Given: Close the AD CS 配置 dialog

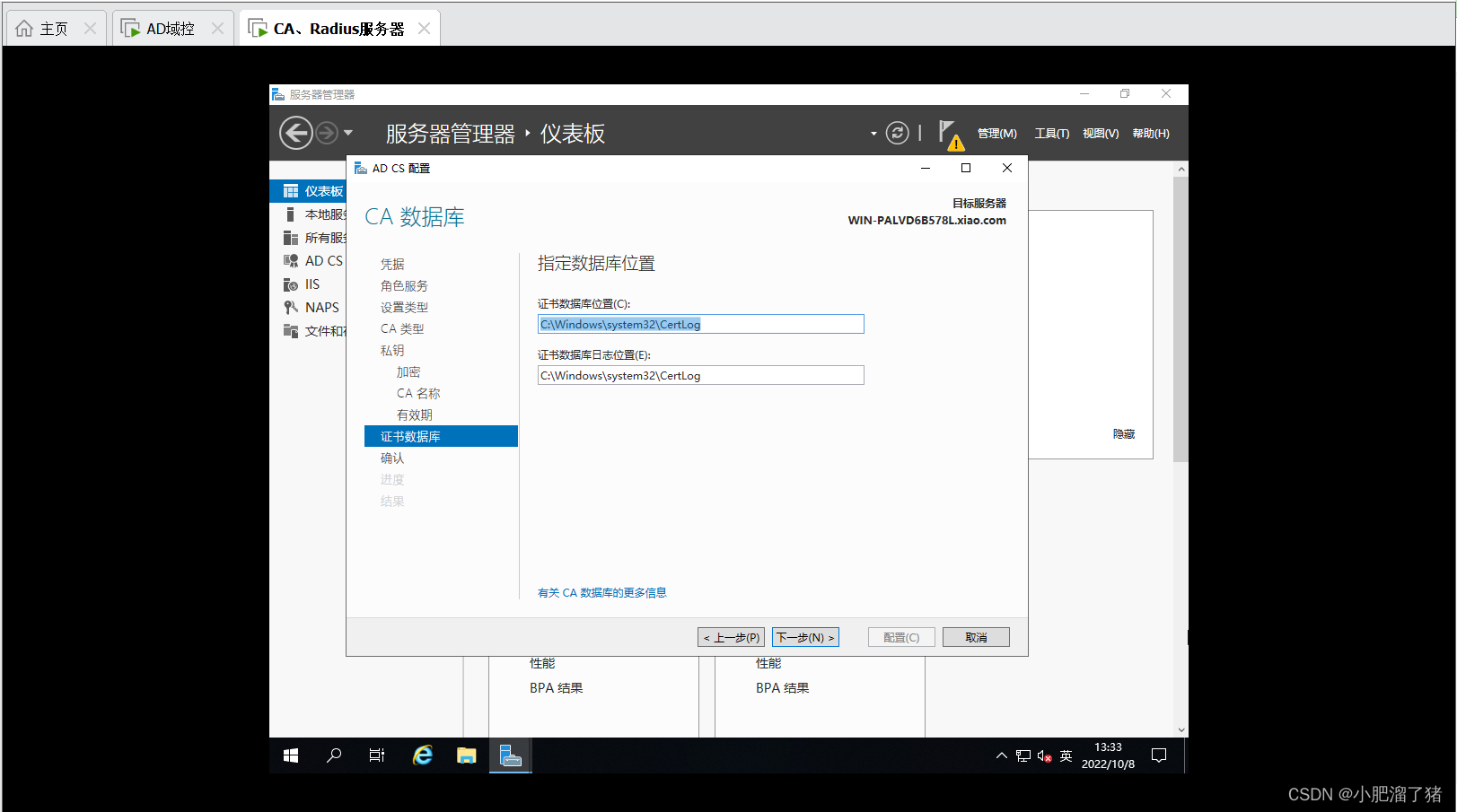Looking at the screenshot, I should 1007,168.
